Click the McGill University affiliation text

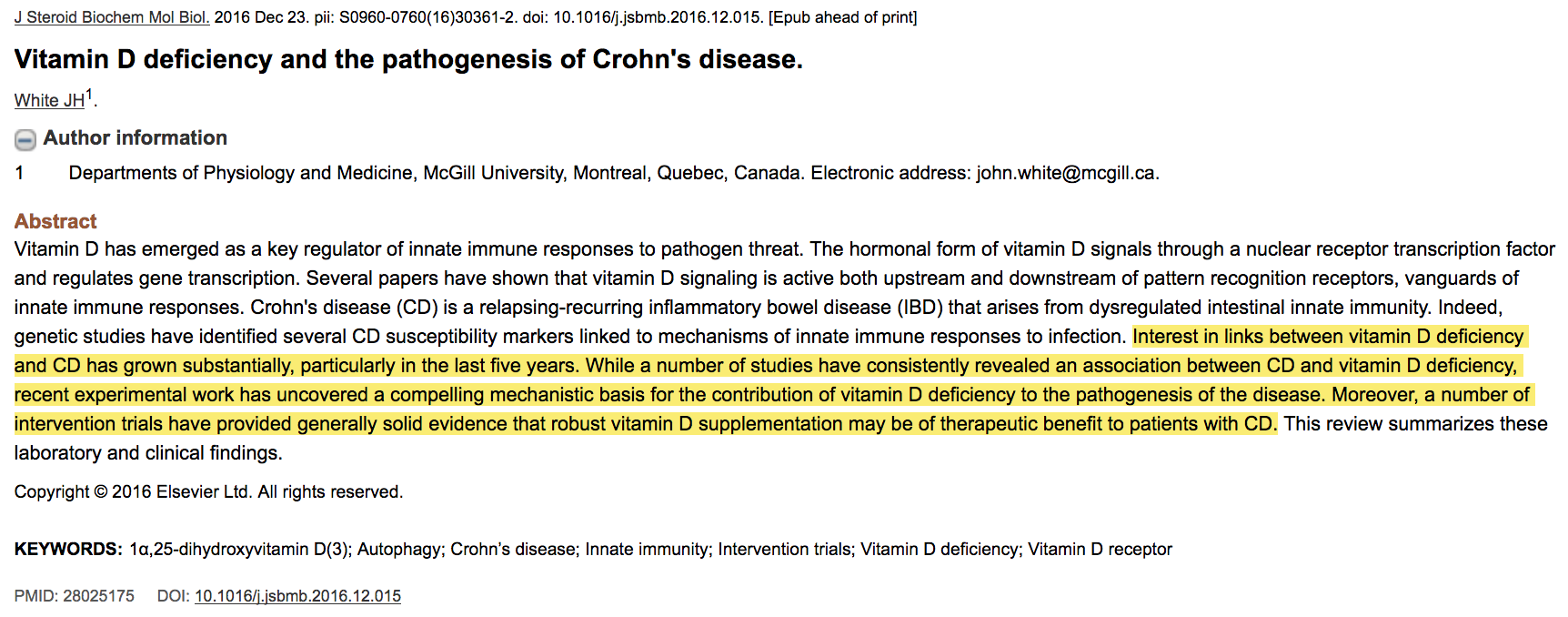[493, 173]
